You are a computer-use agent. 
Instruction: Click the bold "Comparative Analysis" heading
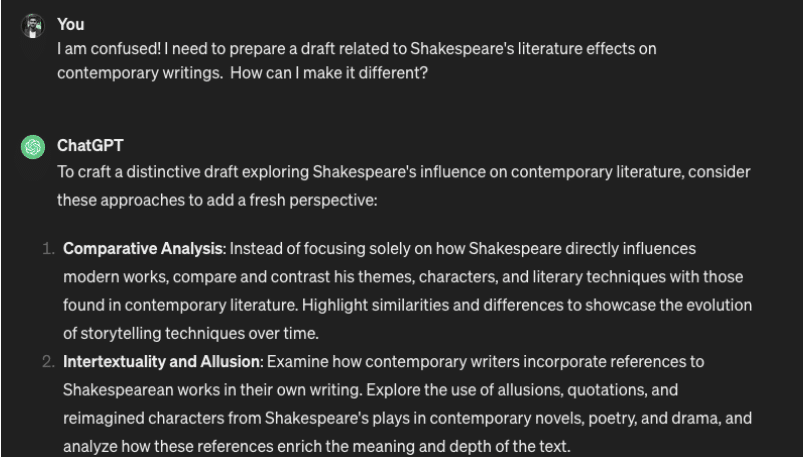tap(144, 249)
